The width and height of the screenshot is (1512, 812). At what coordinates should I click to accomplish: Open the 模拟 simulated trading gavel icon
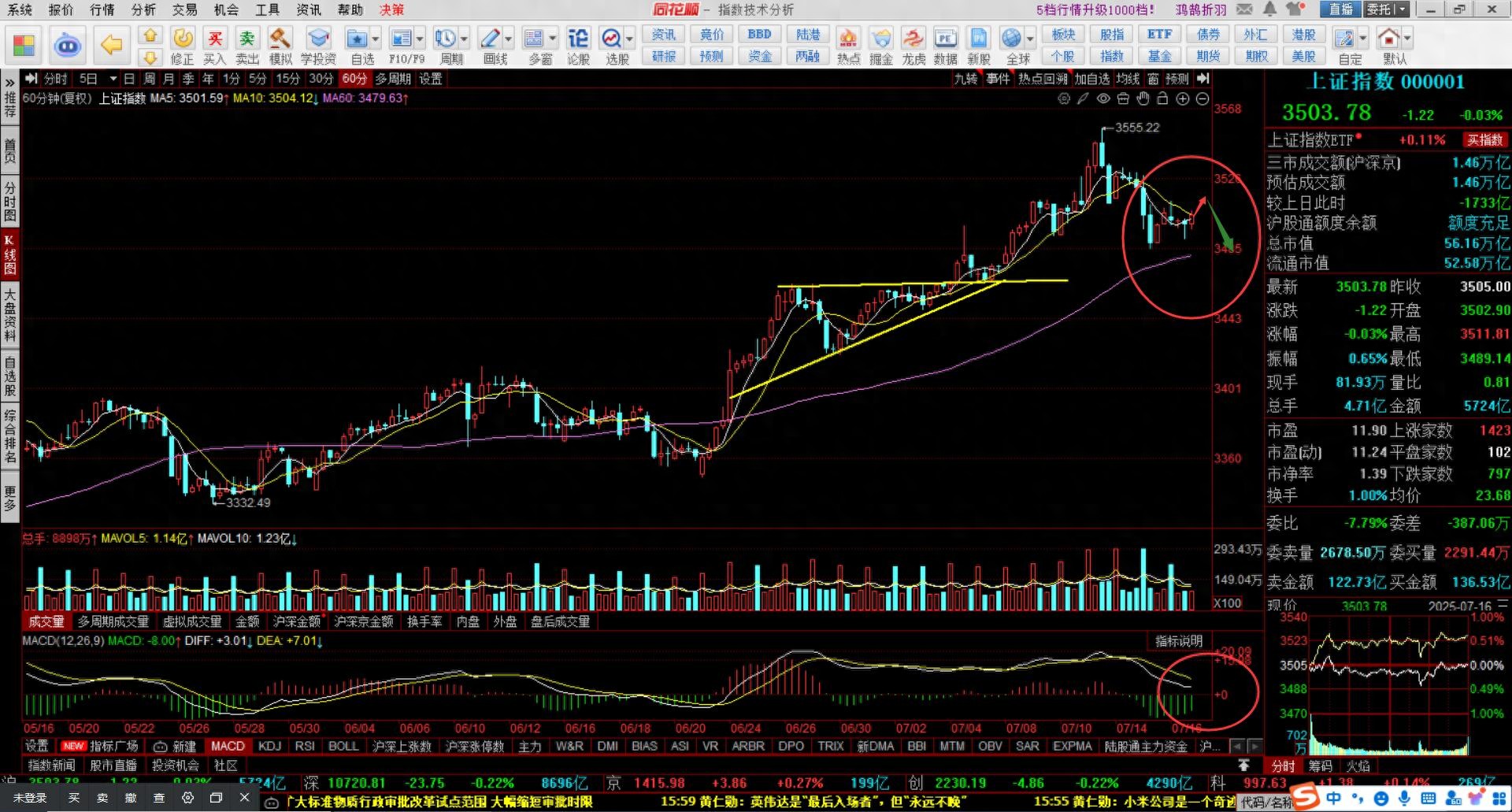tap(280, 46)
